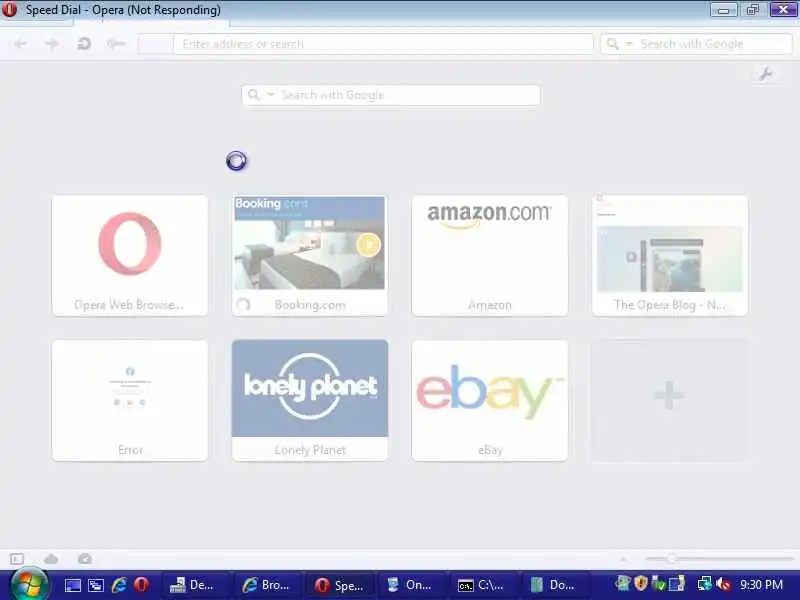The image size is (800, 600).
Task: Switch to 'Bro...' Internet Explorer taskbar button
Action: [x=269, y=585]
